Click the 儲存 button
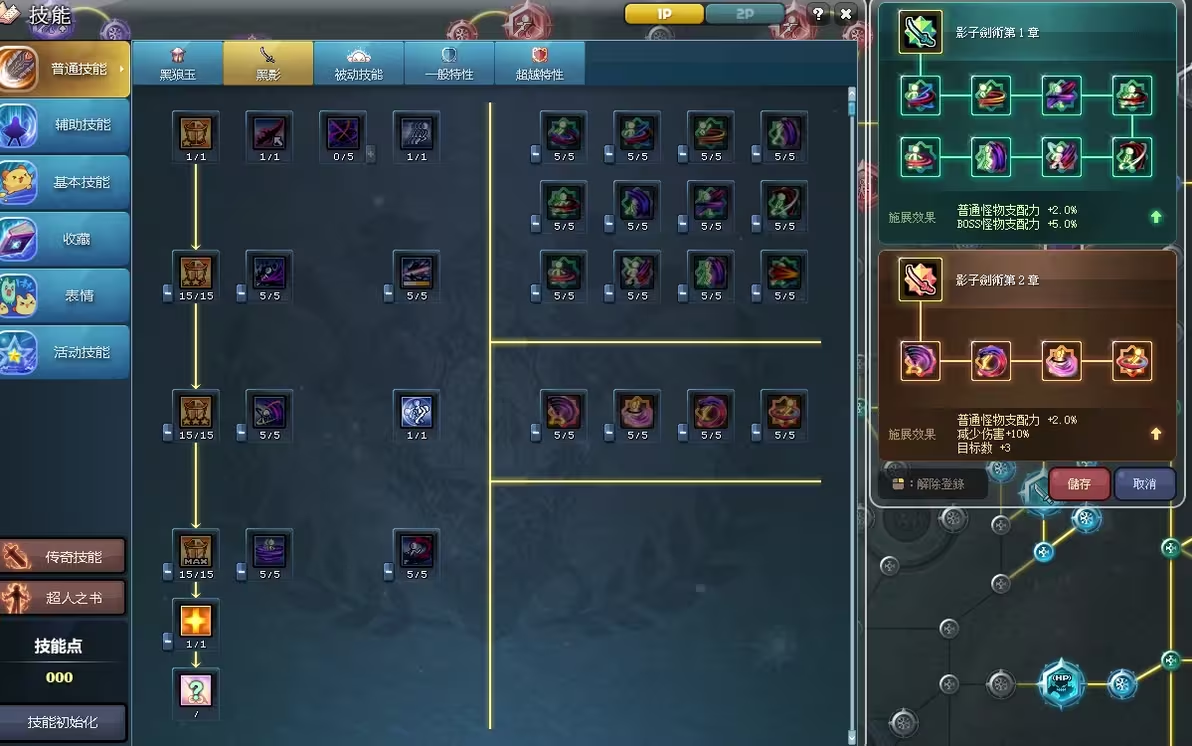Image resolution: width=1192 pixels, height=746 pixels. (x=1079, y=484)
